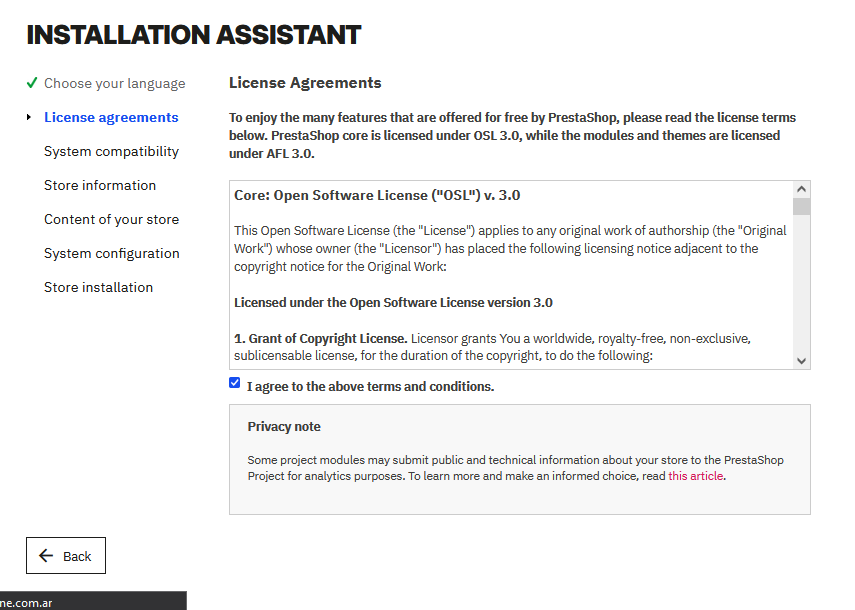Open 'this article' link in Privacy note
Screen dimensions: 855x610
(696, 476)
